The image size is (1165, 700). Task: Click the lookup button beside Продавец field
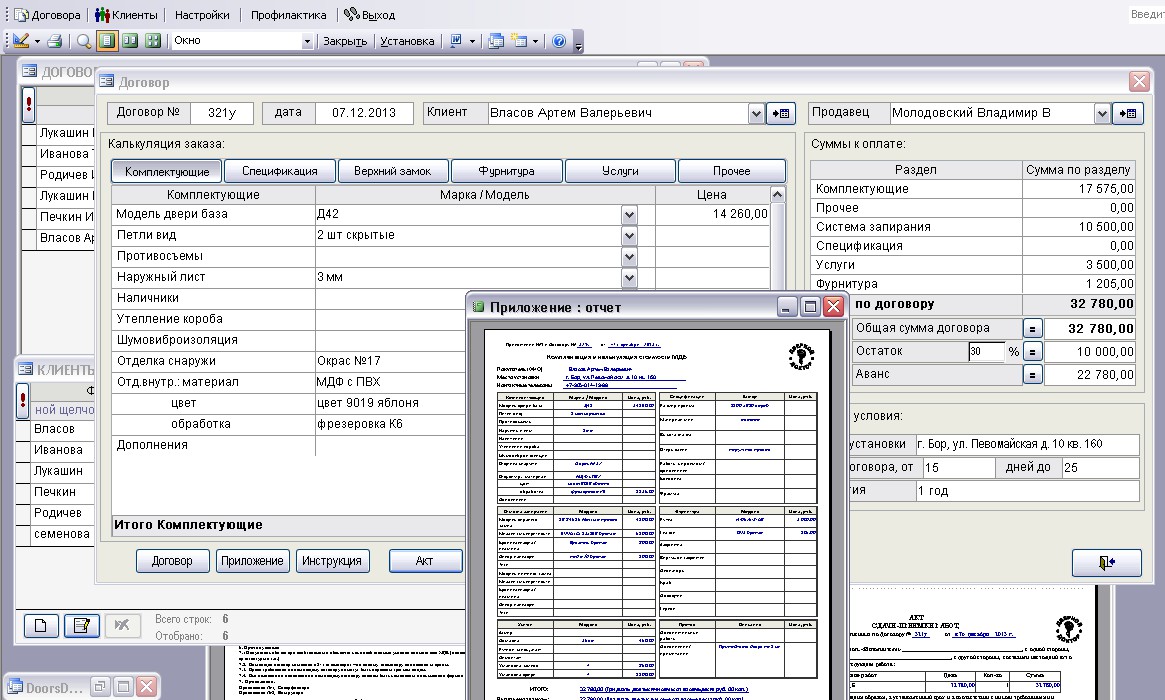coord(1130,114)
